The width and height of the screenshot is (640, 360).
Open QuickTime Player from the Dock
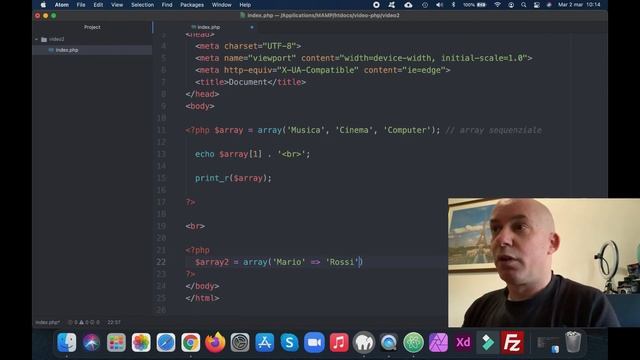click(x=389, y=342)
